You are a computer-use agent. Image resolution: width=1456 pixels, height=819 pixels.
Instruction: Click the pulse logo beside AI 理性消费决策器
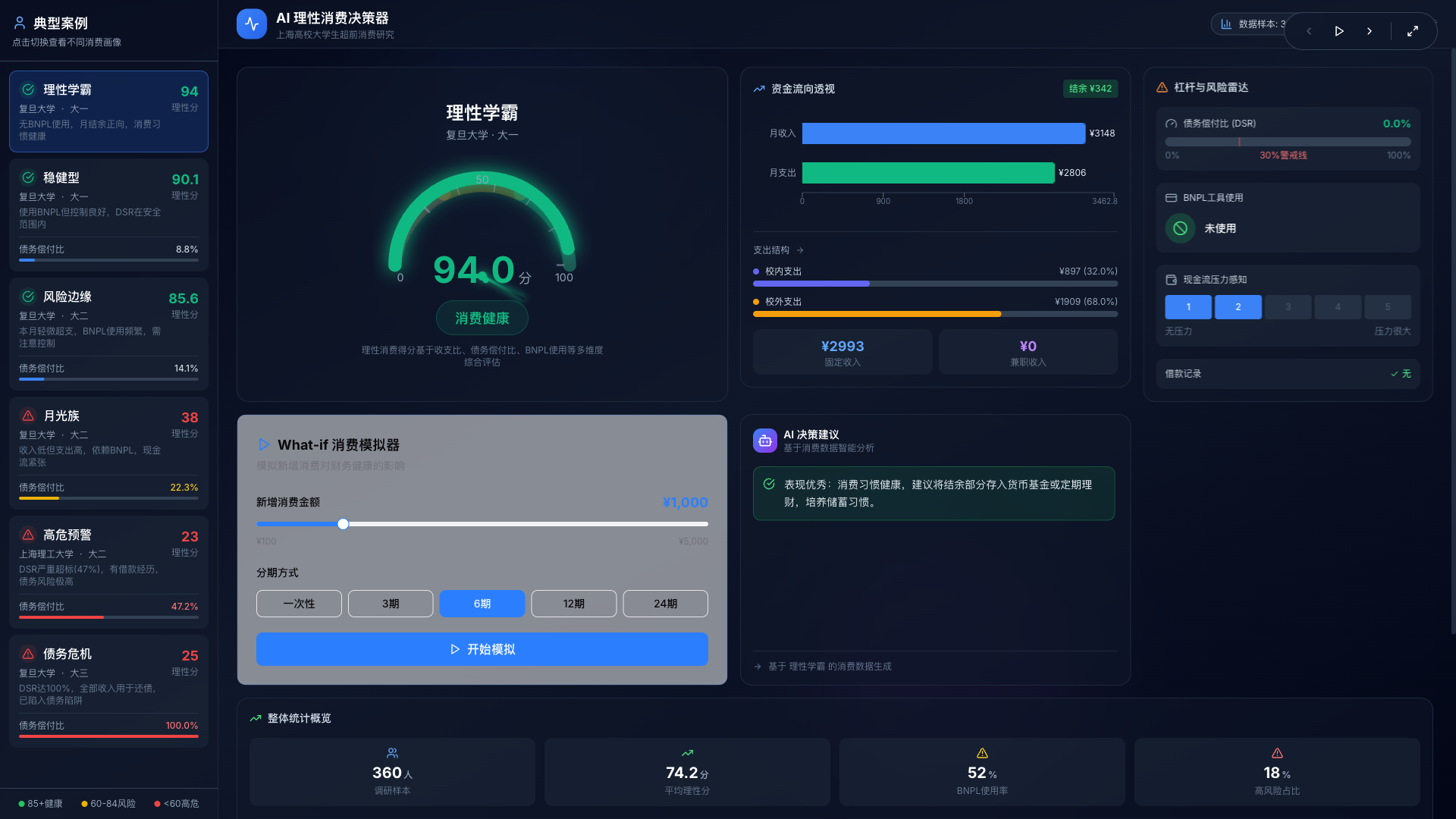click(251, 23)
